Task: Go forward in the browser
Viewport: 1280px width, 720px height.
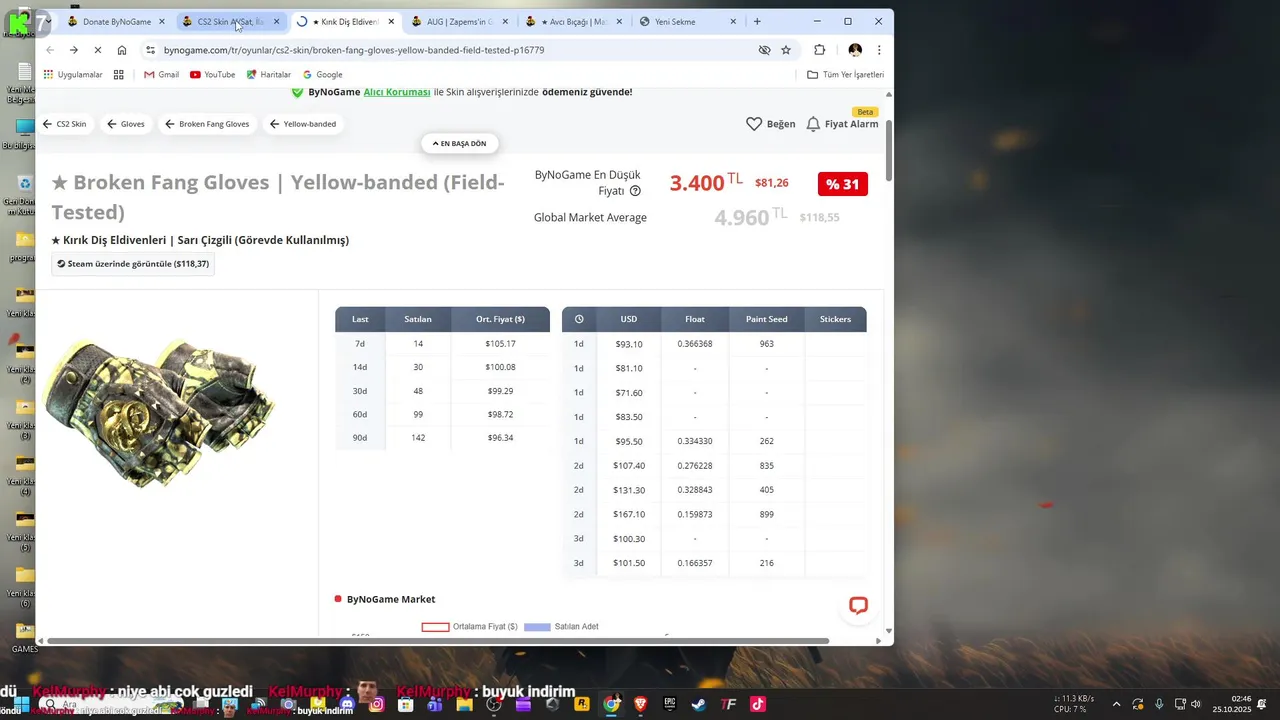Action: (74, 50)
